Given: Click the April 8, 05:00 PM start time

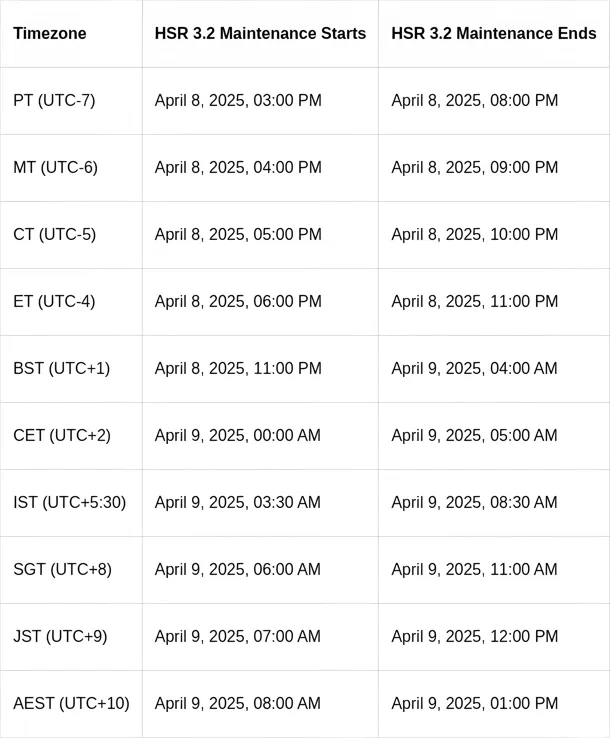Looking at the screenshot, I should click(x=238, y=235).
